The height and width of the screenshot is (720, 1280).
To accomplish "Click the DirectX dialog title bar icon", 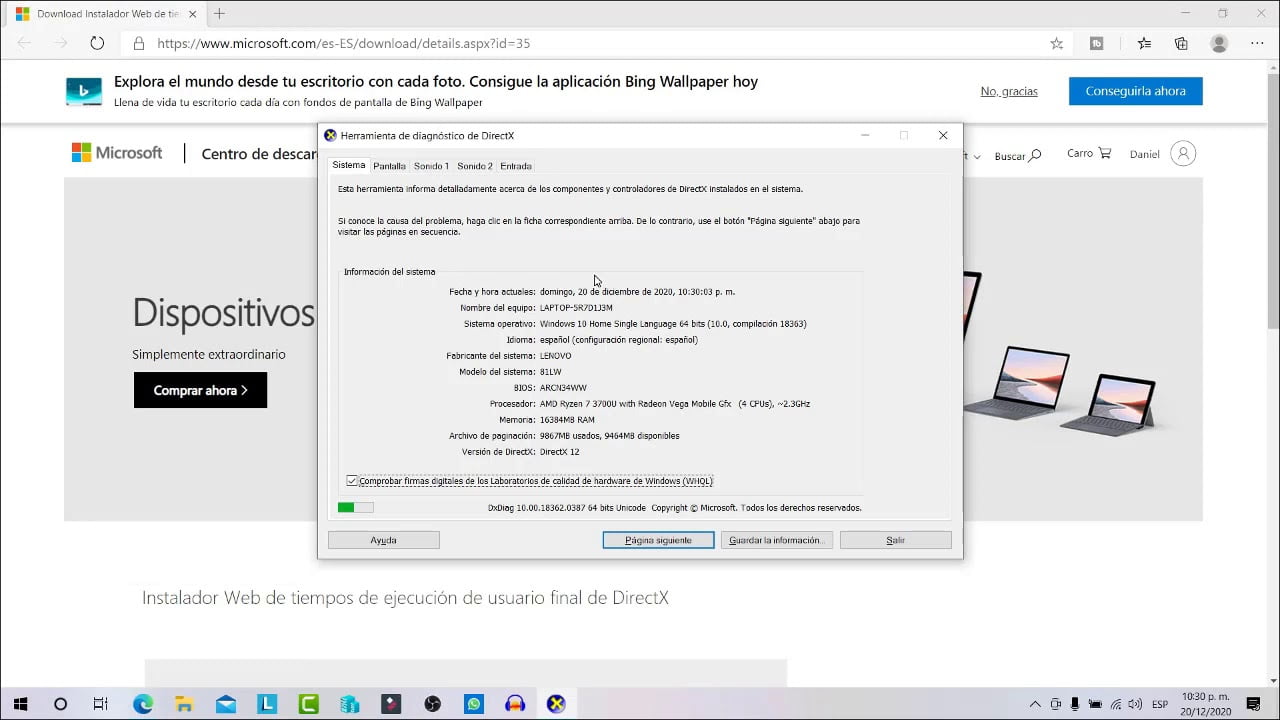I will point(331,135).
